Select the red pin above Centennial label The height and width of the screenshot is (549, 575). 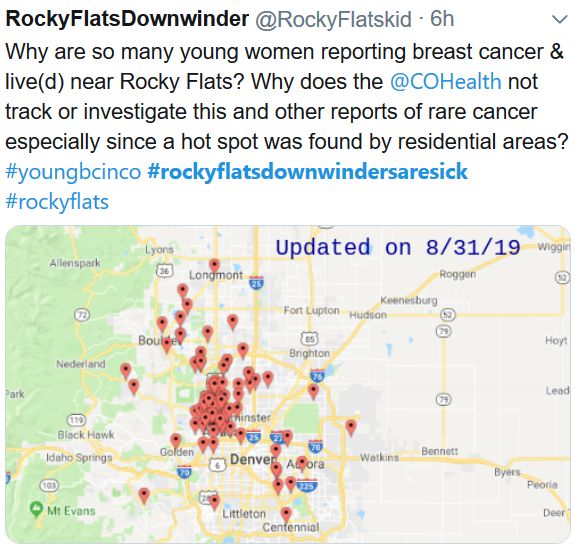[286, 514]
